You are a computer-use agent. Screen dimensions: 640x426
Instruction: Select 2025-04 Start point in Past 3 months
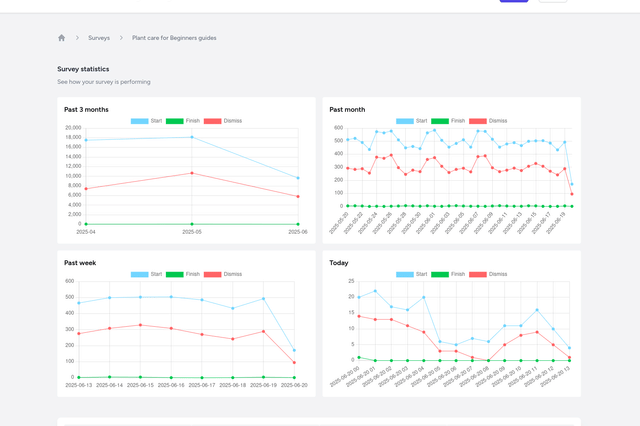click(86, 140)
